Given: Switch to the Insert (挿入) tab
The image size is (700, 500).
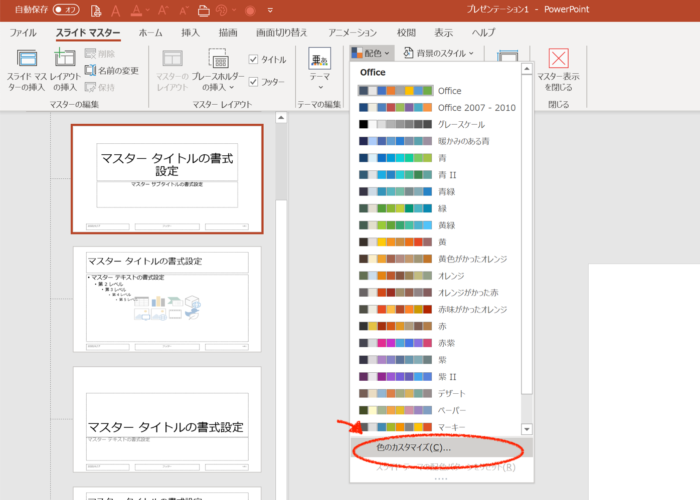Looking at the screenshot, I should (x=191, y=33).
